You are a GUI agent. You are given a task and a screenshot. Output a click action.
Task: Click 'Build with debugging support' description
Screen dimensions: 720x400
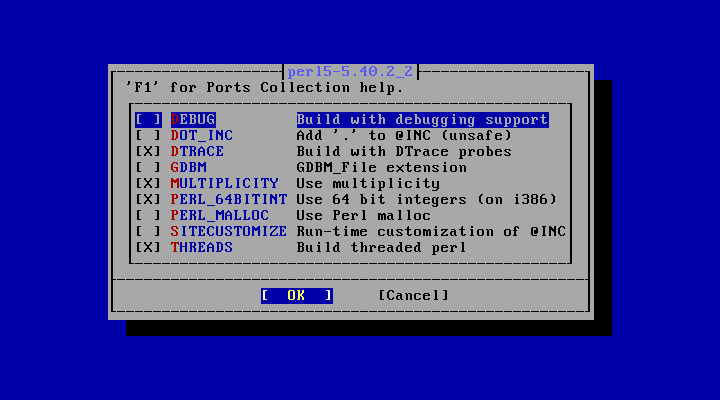(x=422, y=120)
